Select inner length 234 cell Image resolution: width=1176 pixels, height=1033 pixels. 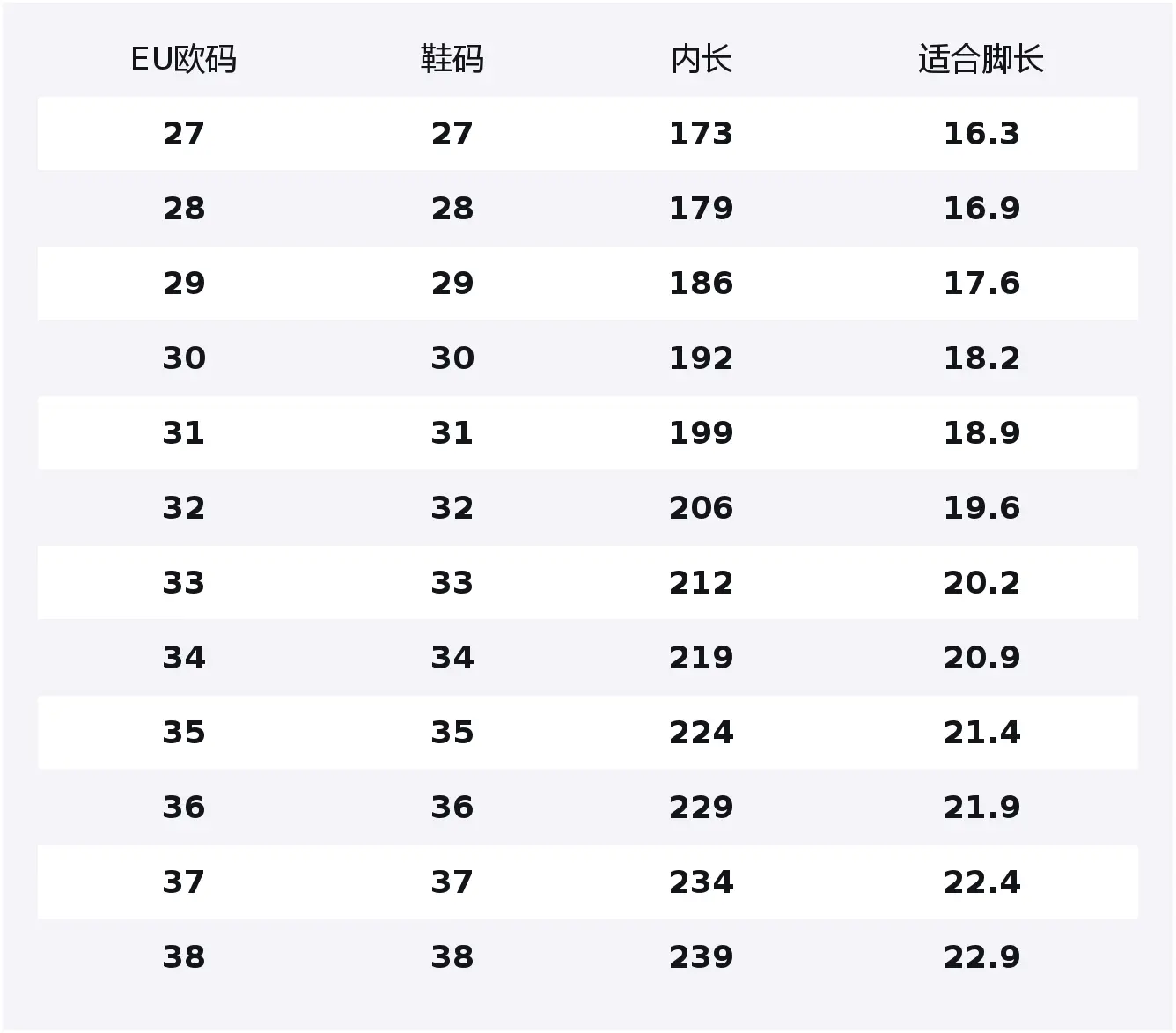(x=701, y=882)
